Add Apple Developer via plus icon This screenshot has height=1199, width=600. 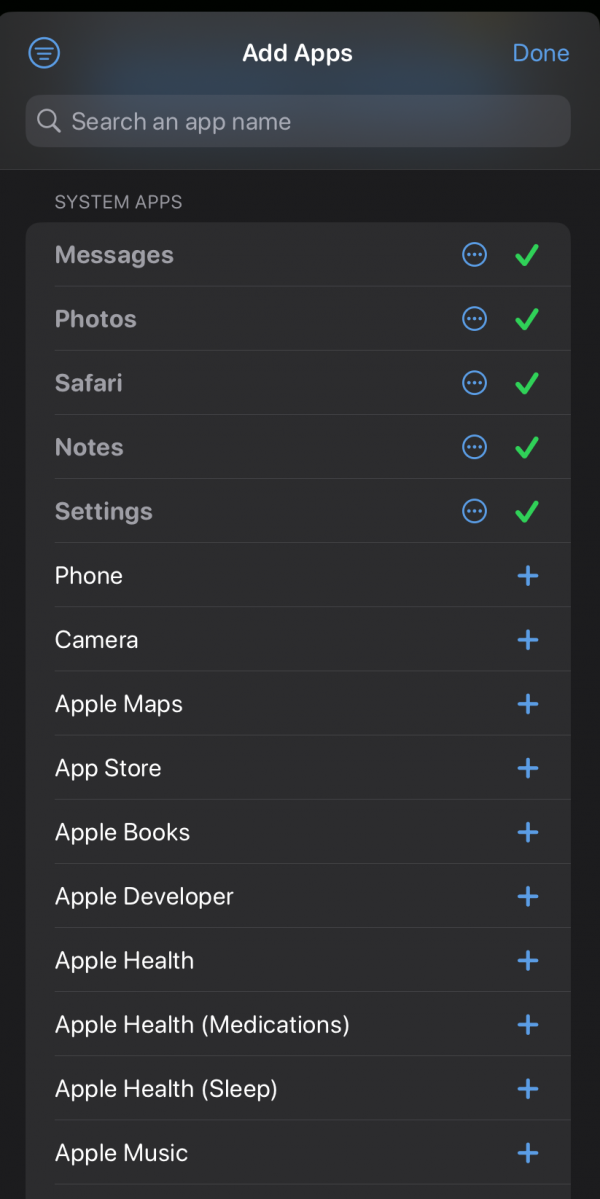527,896
